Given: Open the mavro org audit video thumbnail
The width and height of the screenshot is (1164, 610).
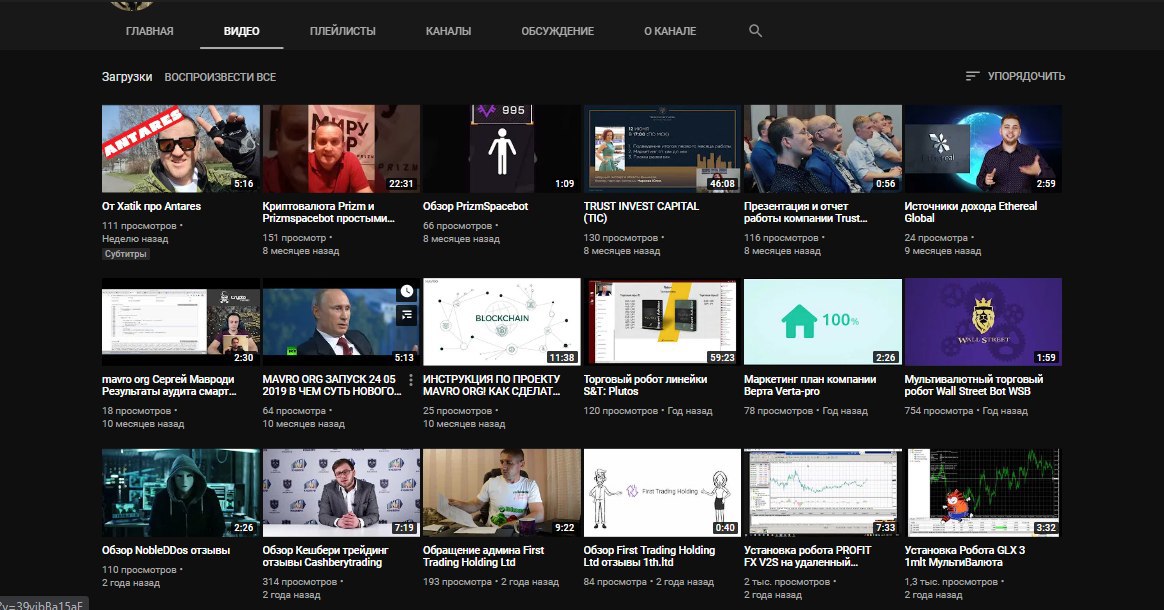Looking at the screenshot, I should pos(180,321).
